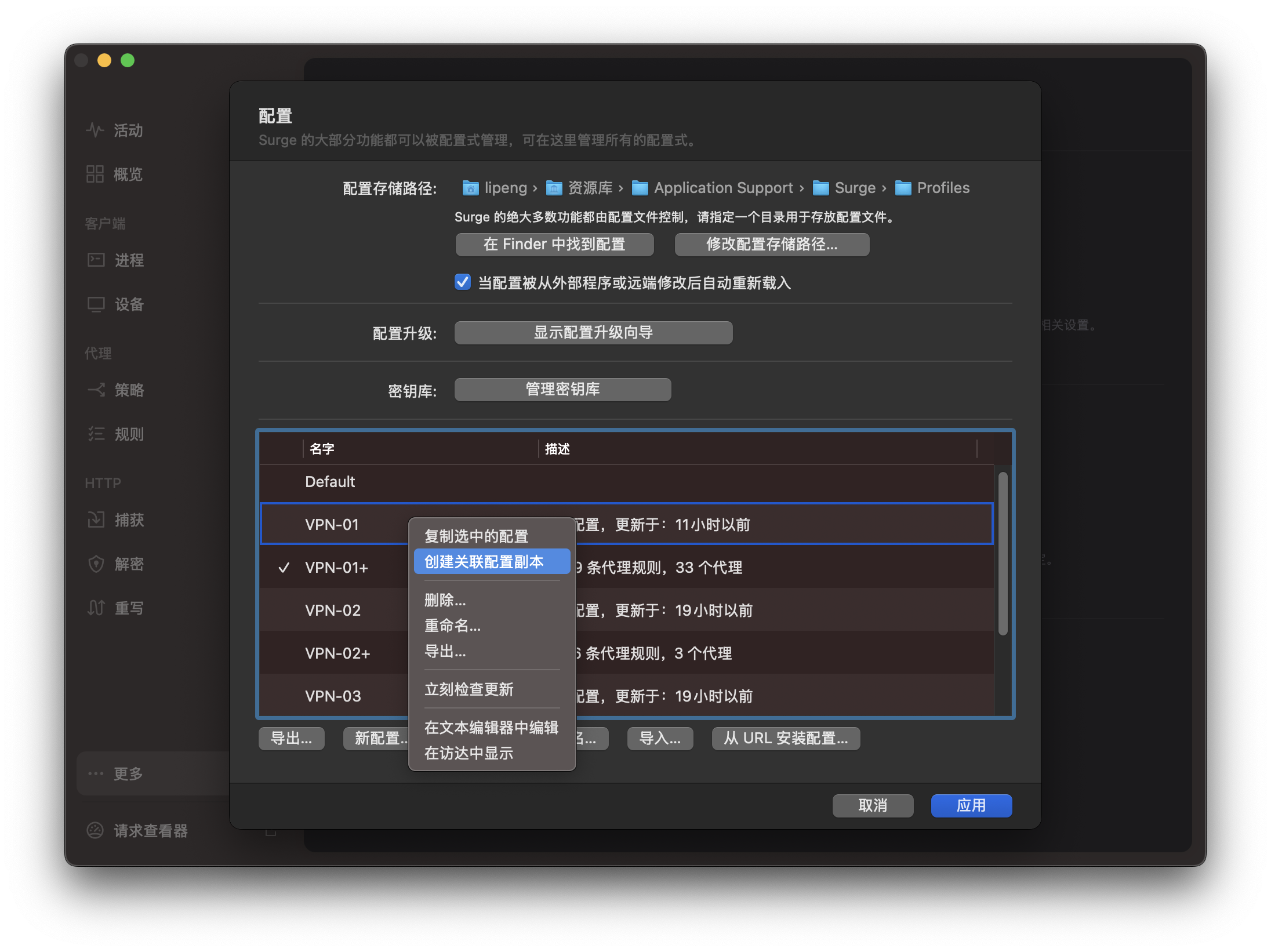Image resolution: width=1271 pixels, height=952 pixels.
Task: Click the Activity waveform icon in sidebar
Action: pos(95,130)
